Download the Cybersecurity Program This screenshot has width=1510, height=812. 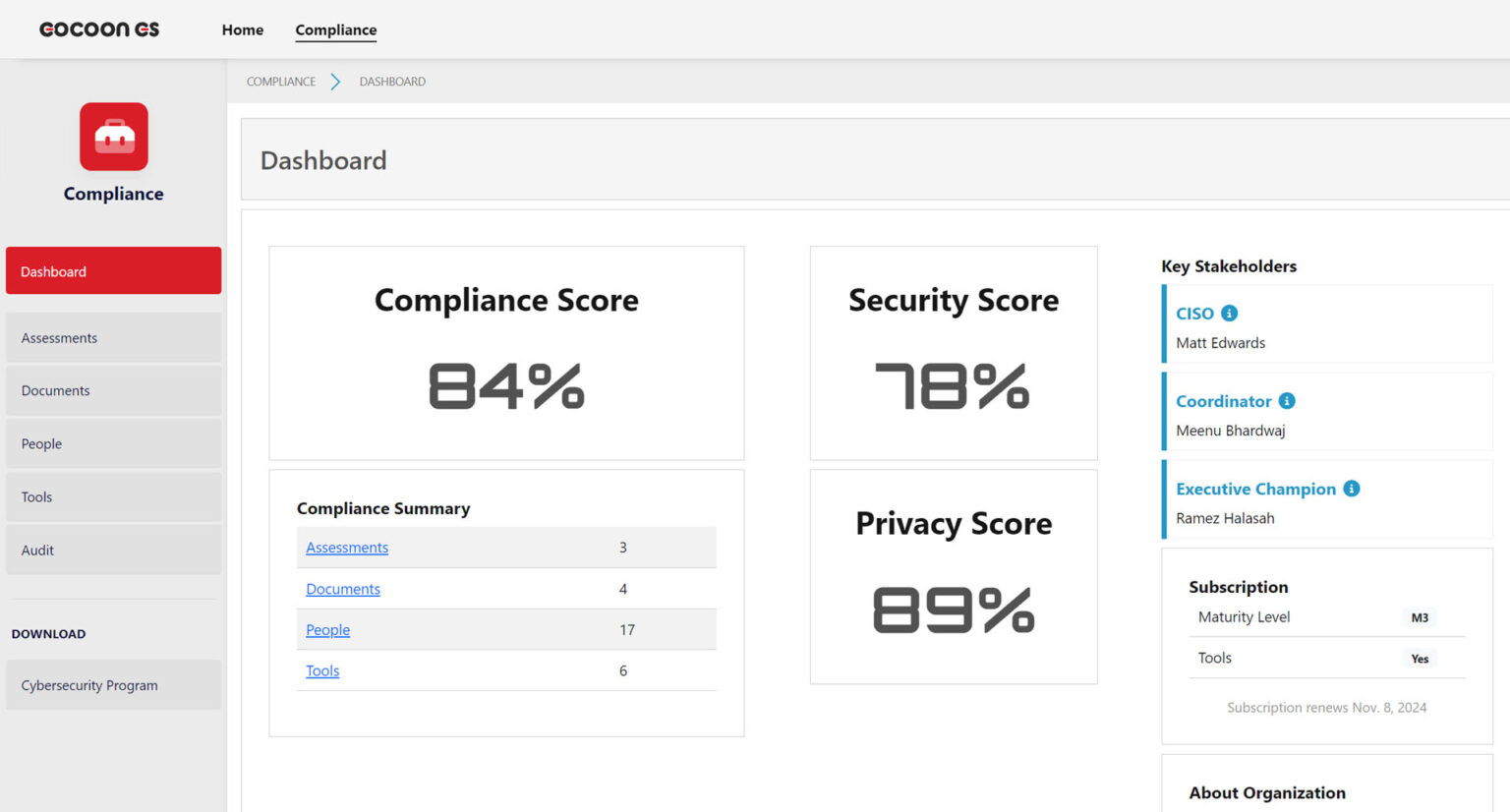click(x=113, y=685)
